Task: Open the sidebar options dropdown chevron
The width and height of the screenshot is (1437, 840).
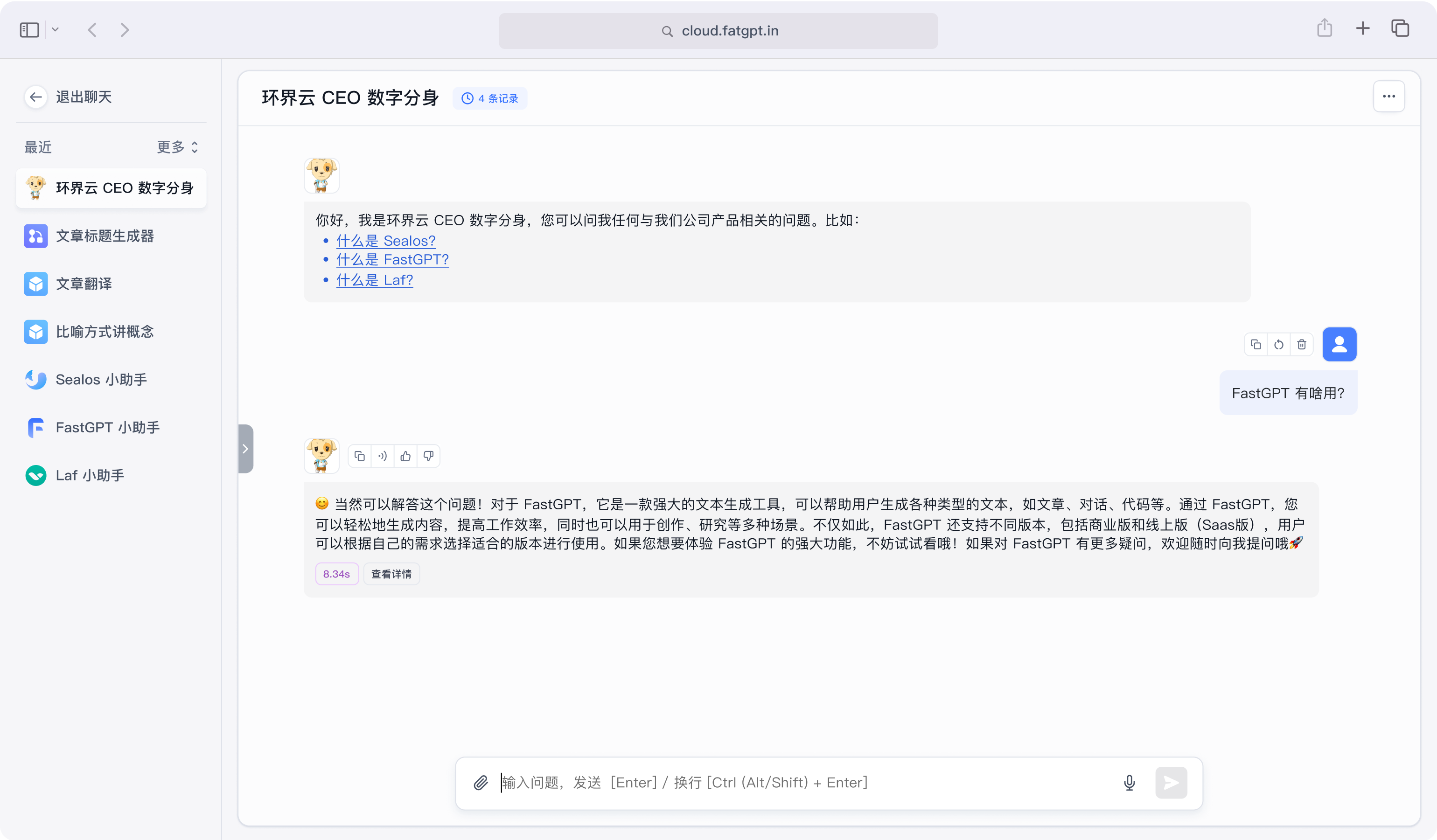Action: tap(56, 30)
